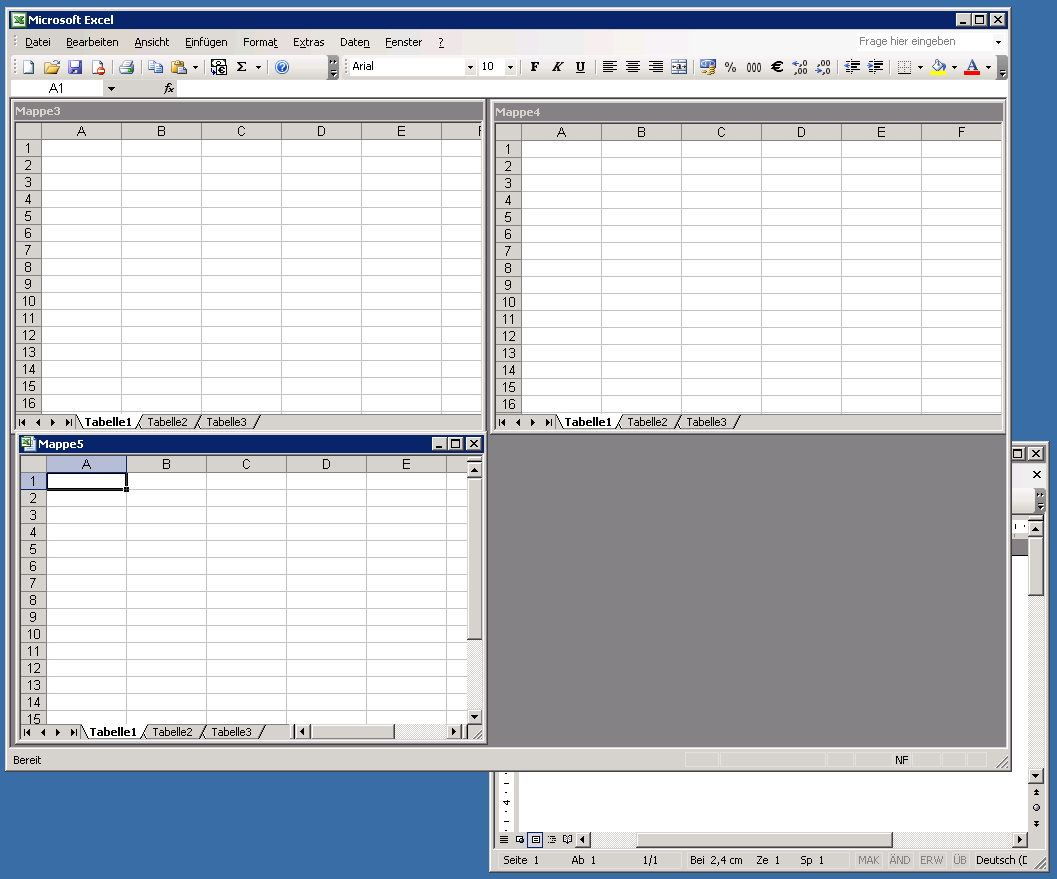Open the Datei menu
Viewport: 1057px width, 879px height.
tap(38, 42)
